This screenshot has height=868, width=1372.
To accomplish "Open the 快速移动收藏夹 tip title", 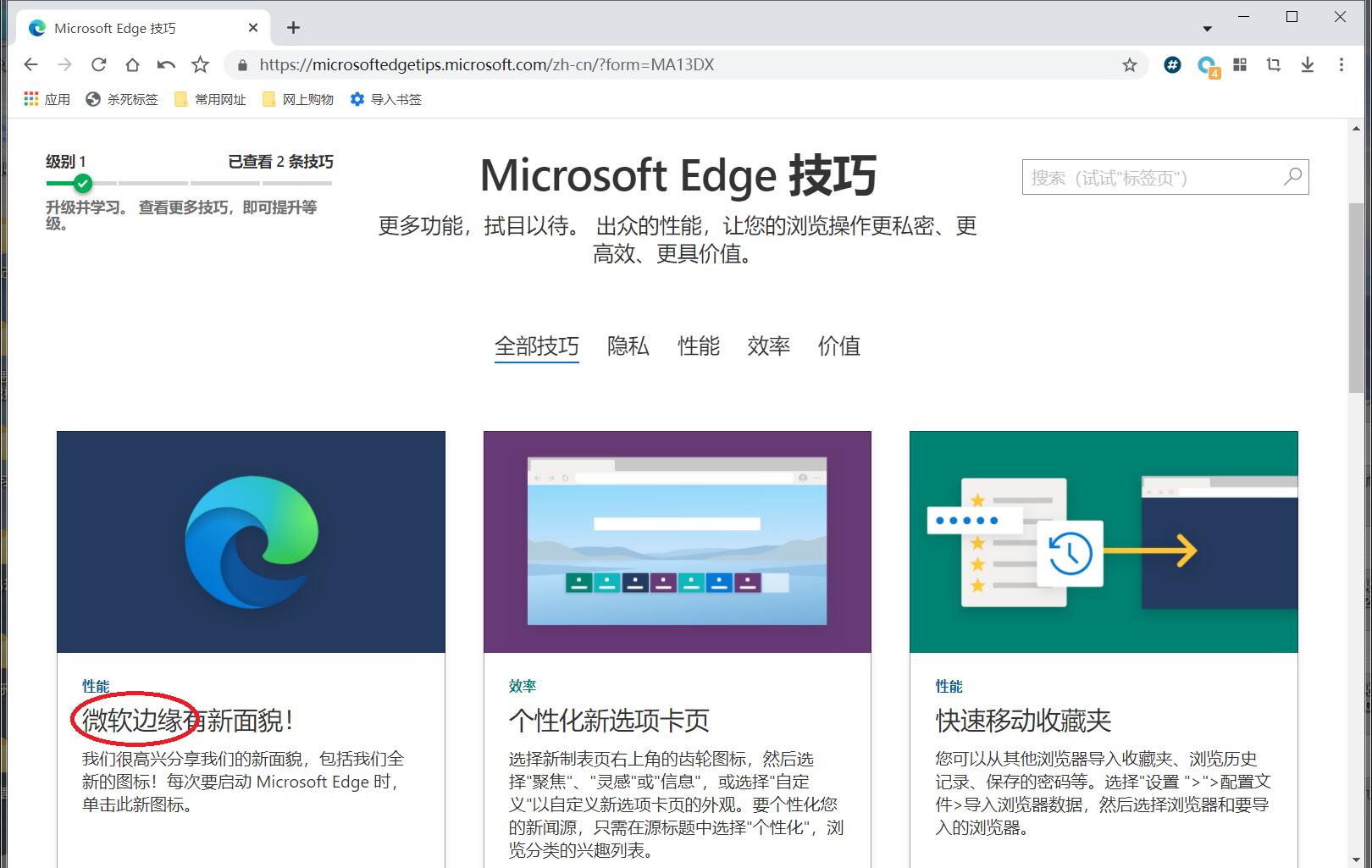I will click(x=1022, y=721).
